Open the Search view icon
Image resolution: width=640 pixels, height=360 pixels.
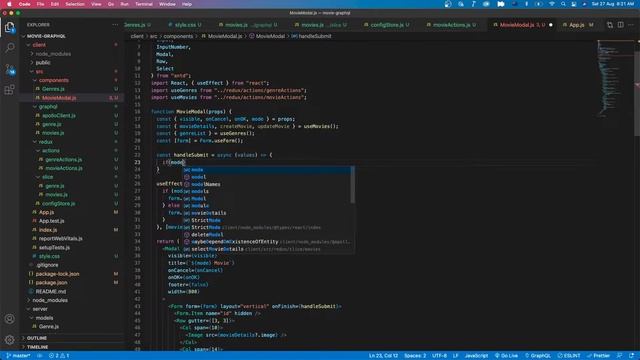point(9,48)
